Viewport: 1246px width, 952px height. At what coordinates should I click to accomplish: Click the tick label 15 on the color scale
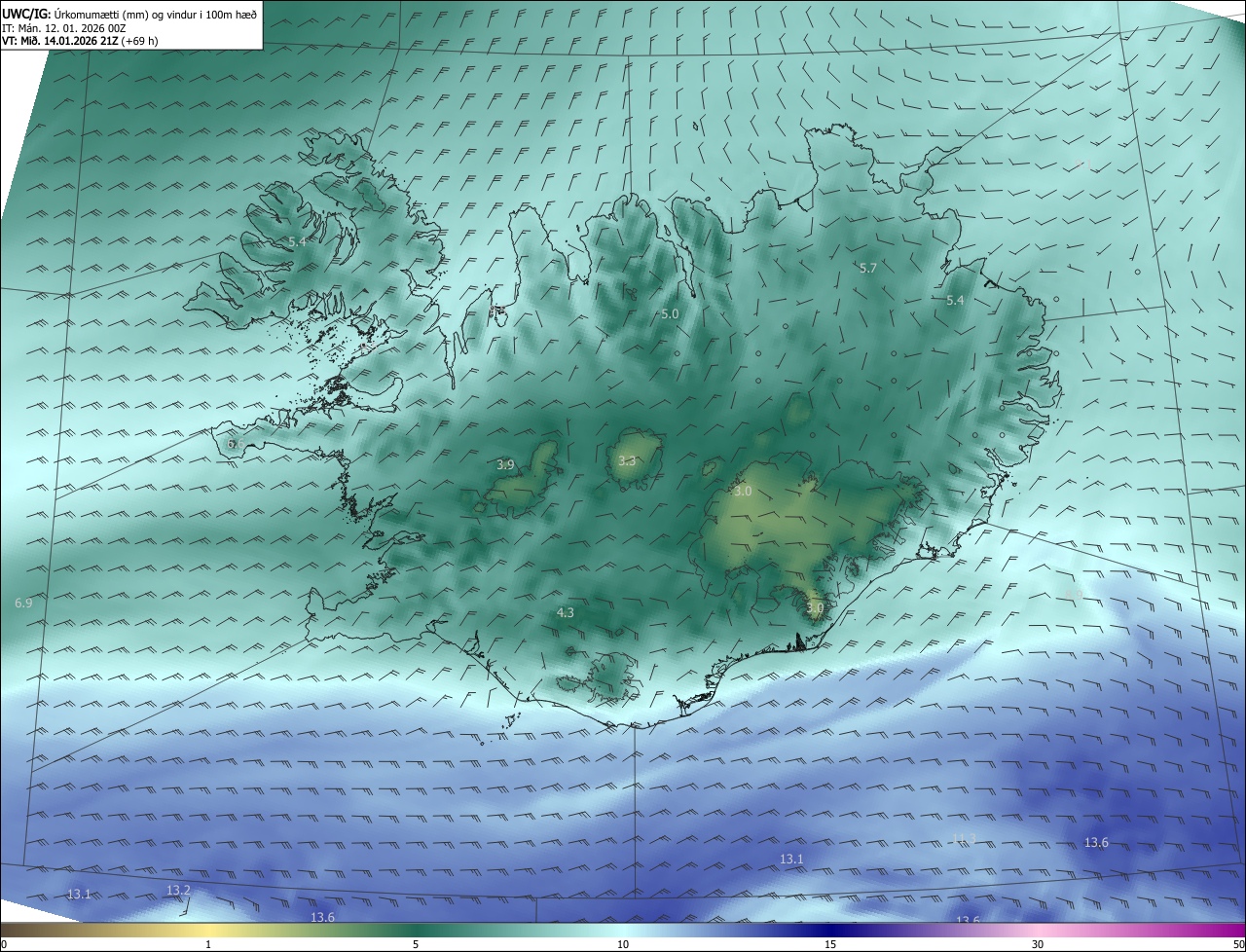coord(830,944)
